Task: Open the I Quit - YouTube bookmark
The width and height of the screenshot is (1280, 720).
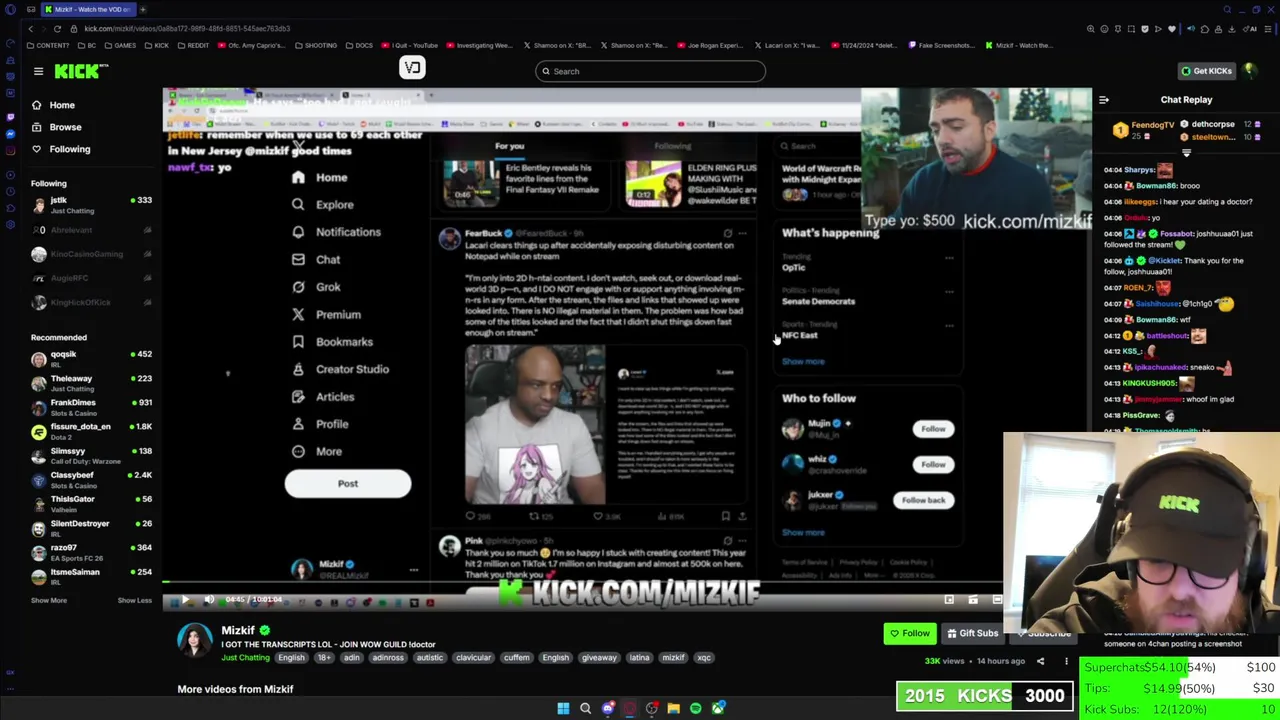Action: (409, 45)
